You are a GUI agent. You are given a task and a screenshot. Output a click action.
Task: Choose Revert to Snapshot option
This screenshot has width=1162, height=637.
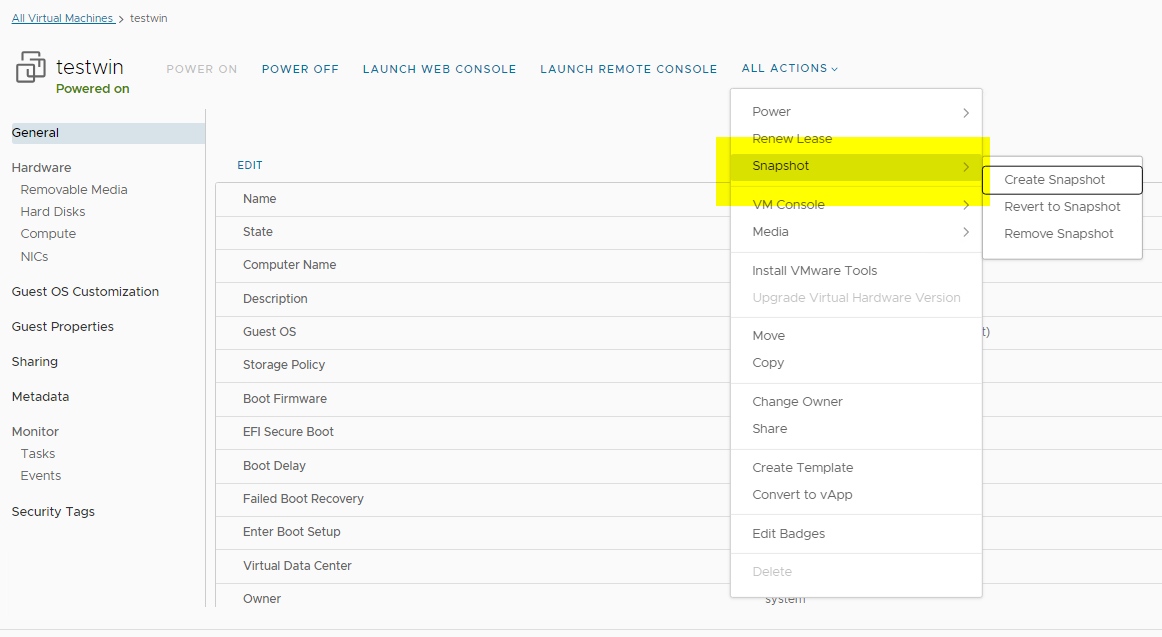pyautogui.click(x=1062, y=207)
